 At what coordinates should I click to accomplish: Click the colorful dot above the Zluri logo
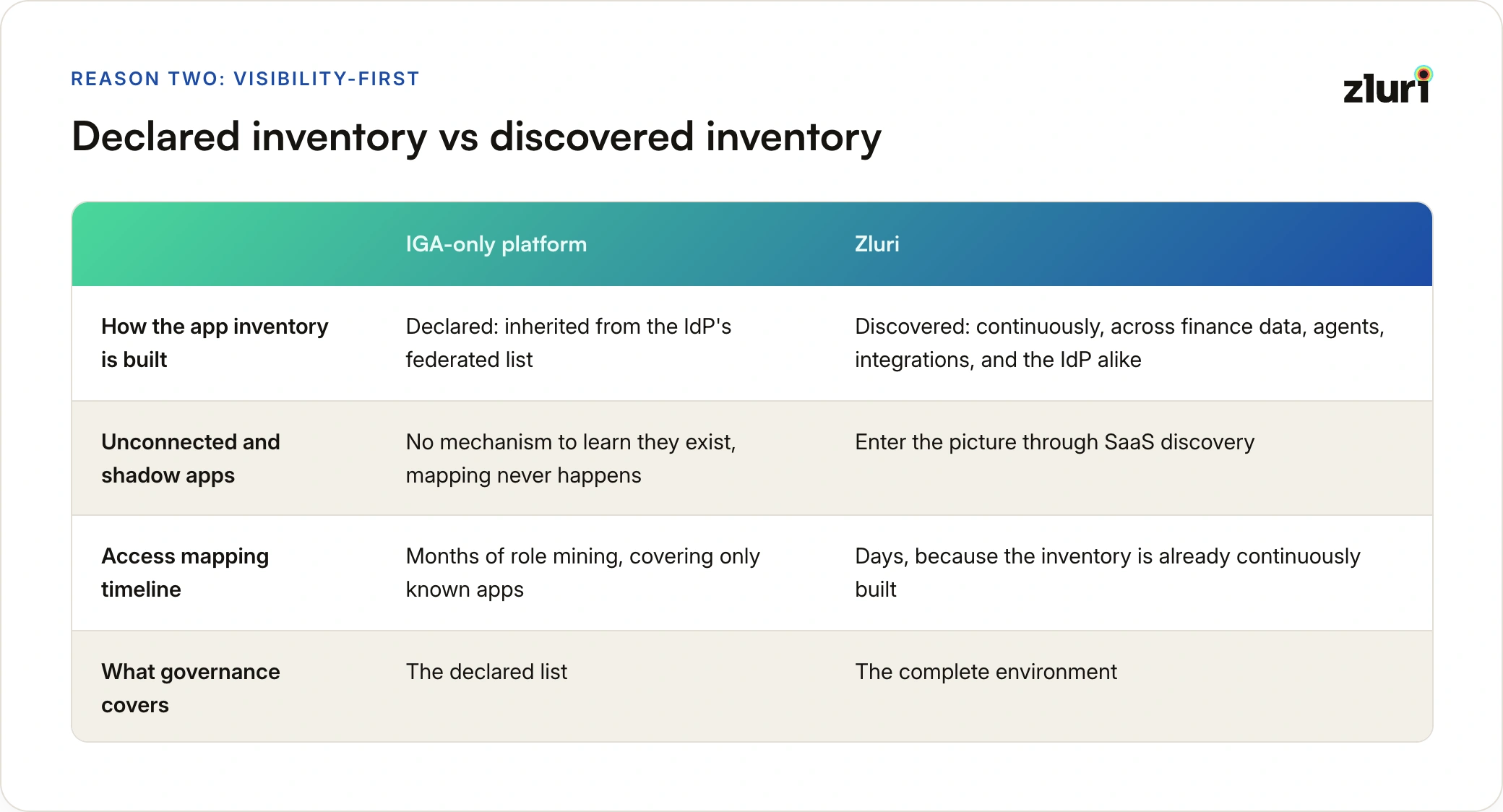point(1424,74)
